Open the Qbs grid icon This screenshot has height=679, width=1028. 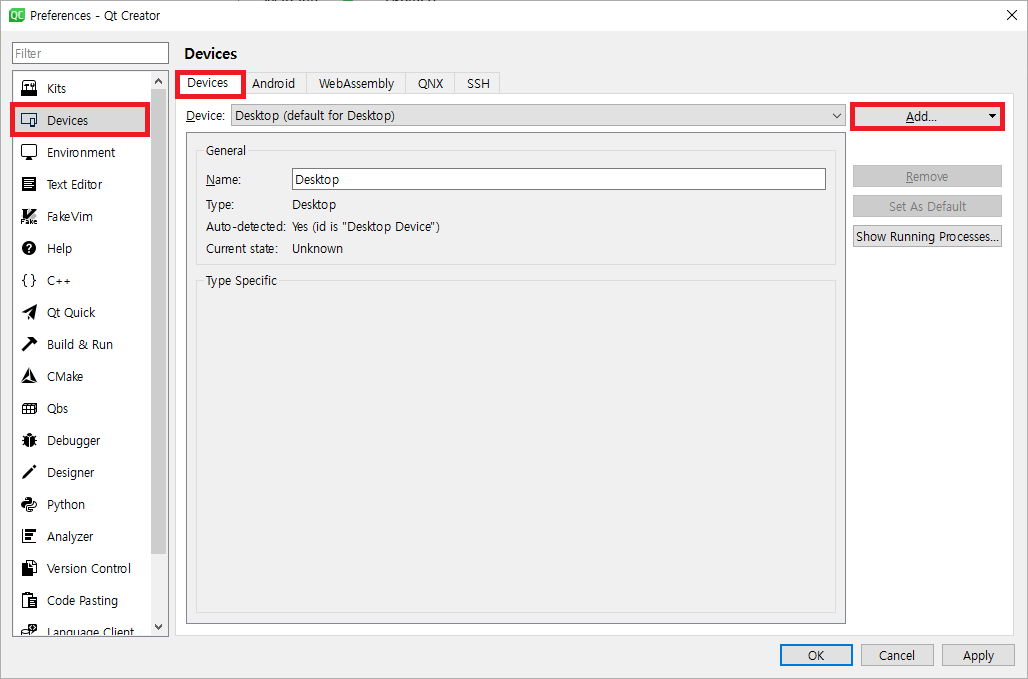click(x=30, y=408)
